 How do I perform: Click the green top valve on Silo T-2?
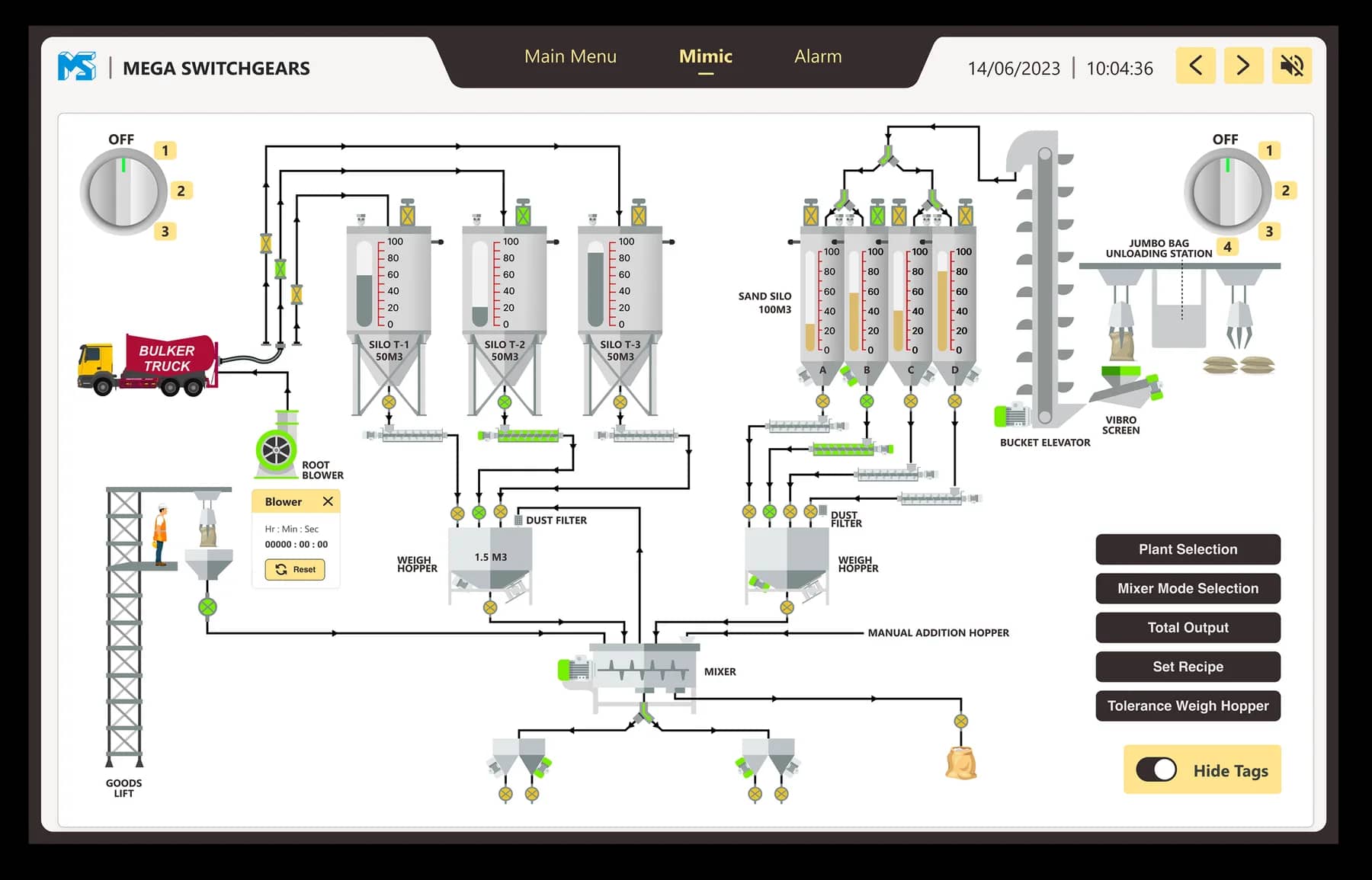pyautogui.click(x=523, y=214)
